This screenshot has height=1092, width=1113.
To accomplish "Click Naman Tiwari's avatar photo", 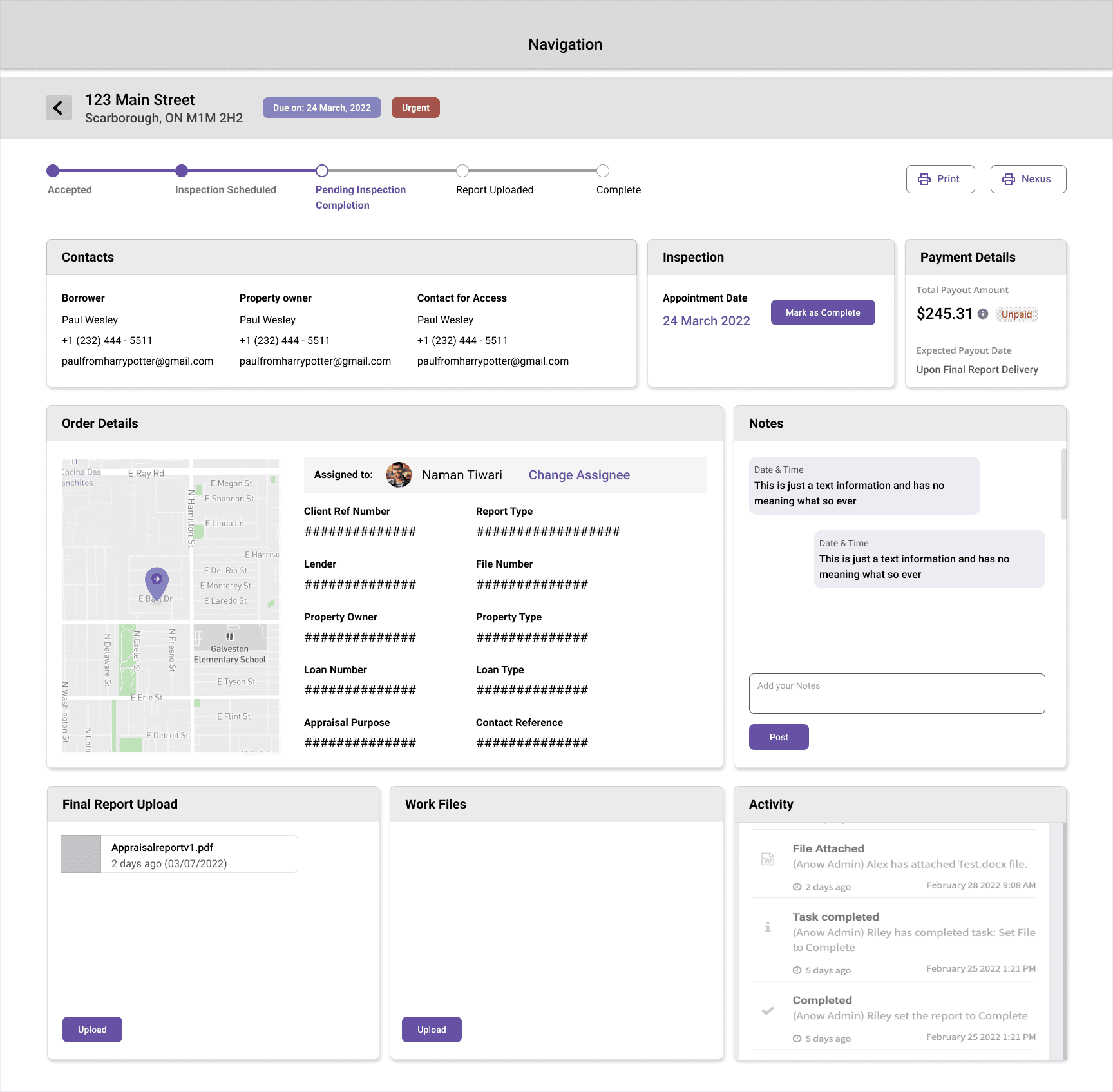I will point(399,475).
